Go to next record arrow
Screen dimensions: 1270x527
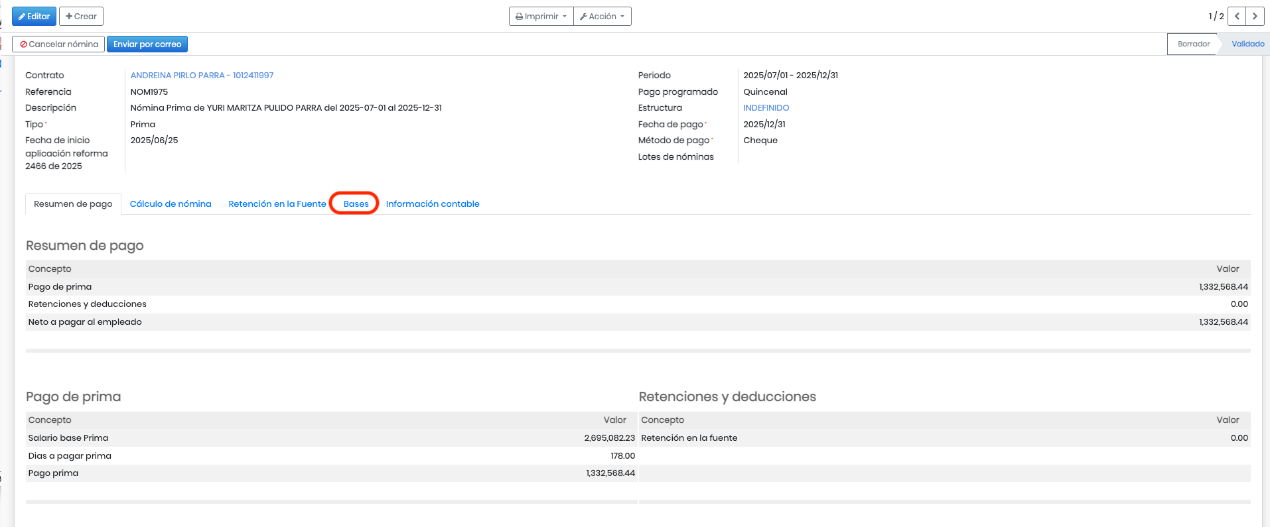coord(1255,16)
